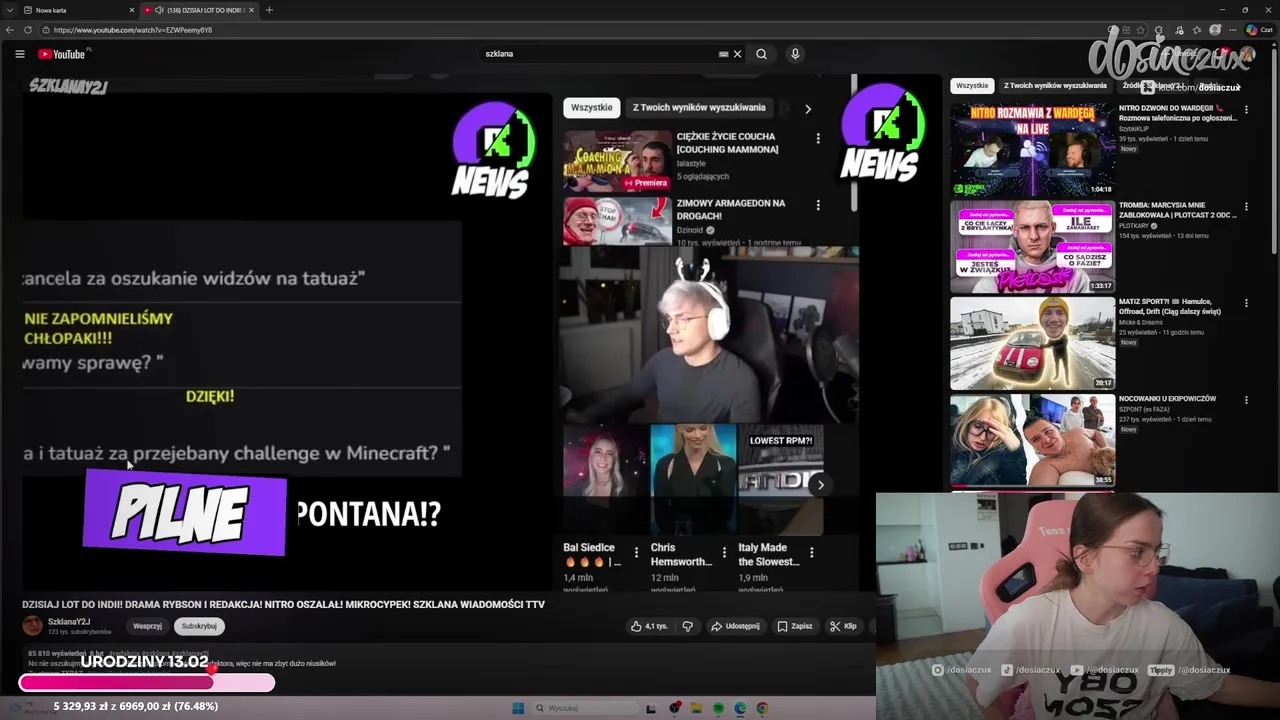Click the YouTube logo home link
The width and height of the screenshot is (1280, 720).
[x=62, y=54]
